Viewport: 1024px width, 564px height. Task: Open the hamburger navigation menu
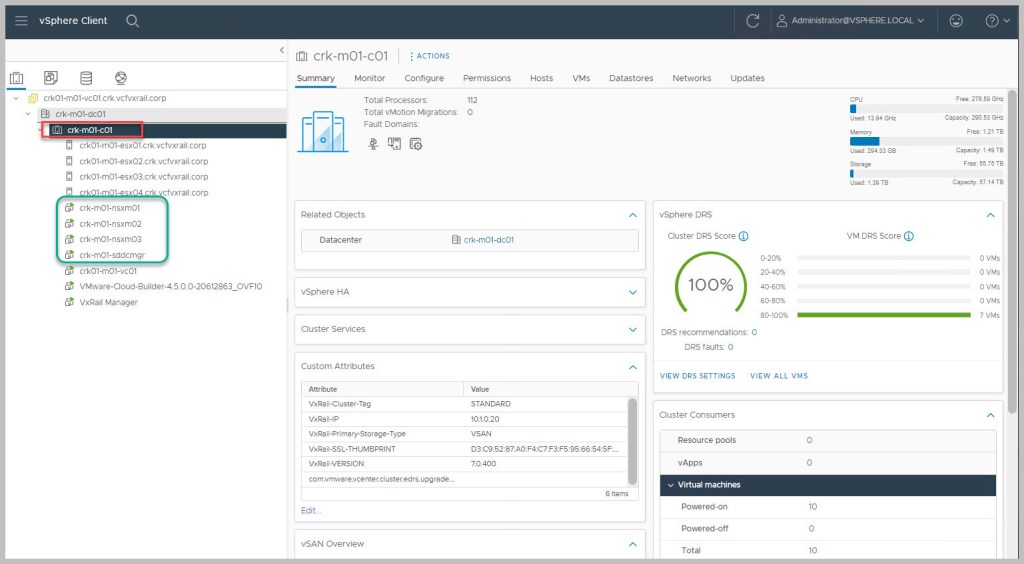21,21
